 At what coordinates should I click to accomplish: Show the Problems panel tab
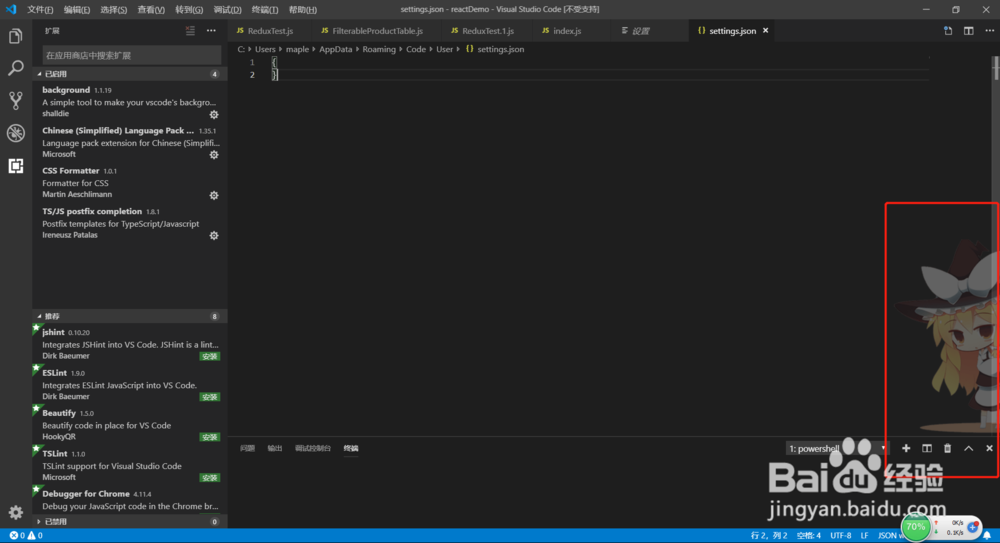click(247, 449)
